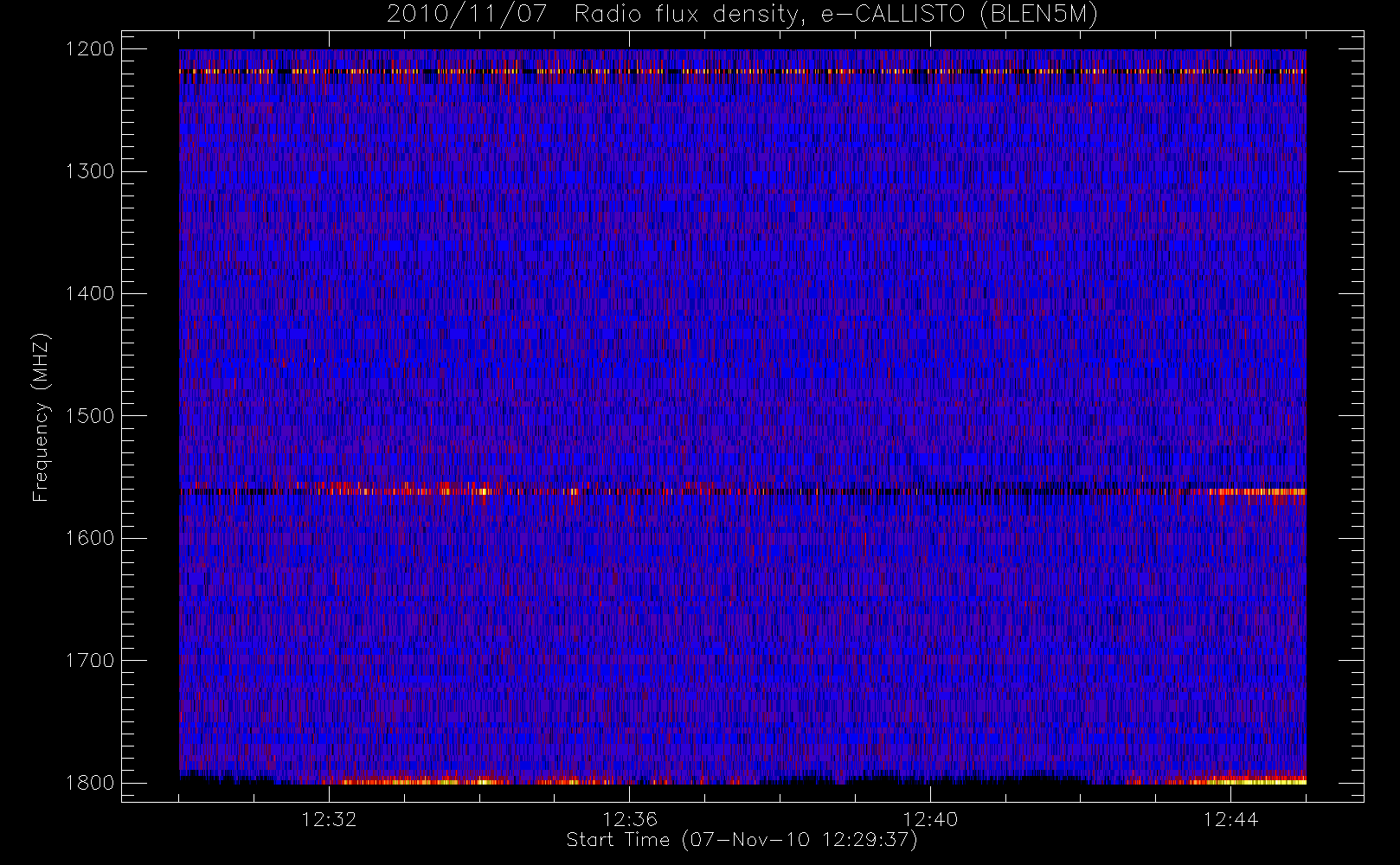Select the 1800 frequency tick label

click(90, 783)
